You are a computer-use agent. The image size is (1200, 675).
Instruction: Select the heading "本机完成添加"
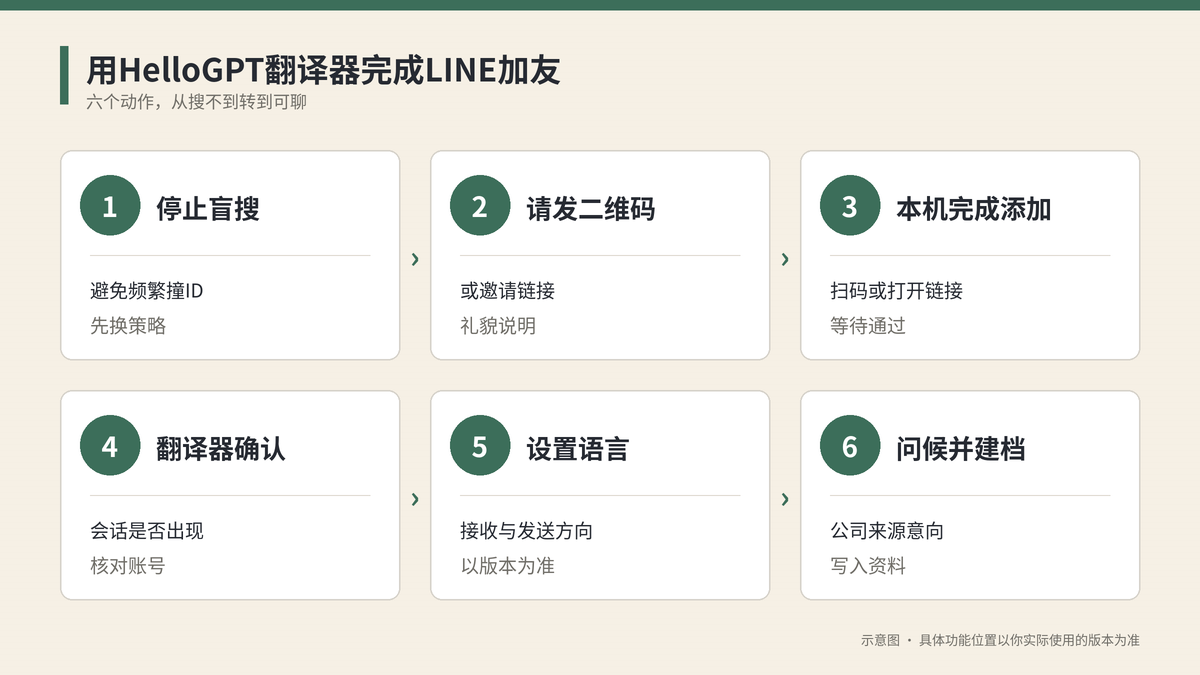(x=974, y=208)
